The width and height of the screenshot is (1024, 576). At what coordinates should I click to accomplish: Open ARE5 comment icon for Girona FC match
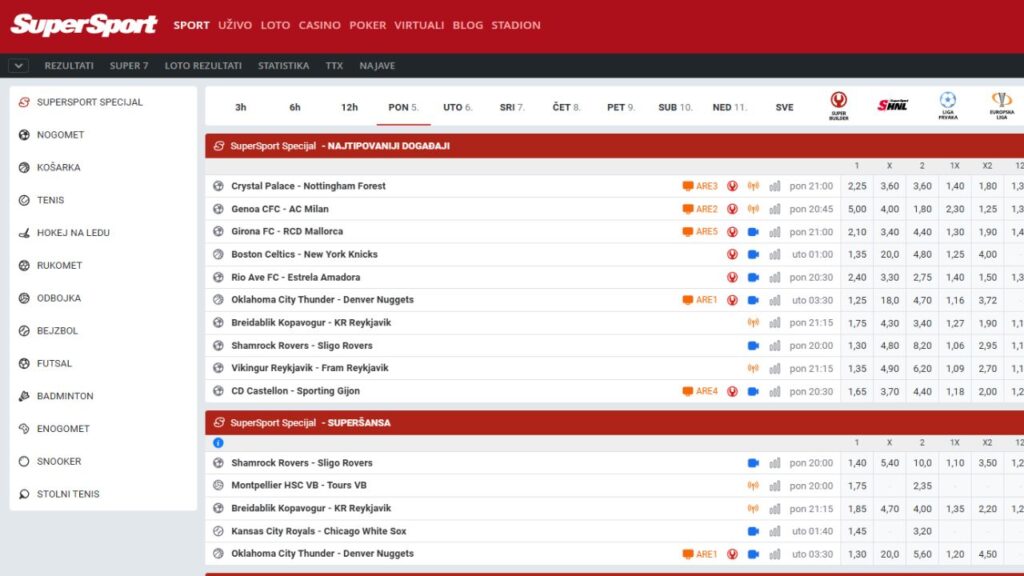coord(699,232)
